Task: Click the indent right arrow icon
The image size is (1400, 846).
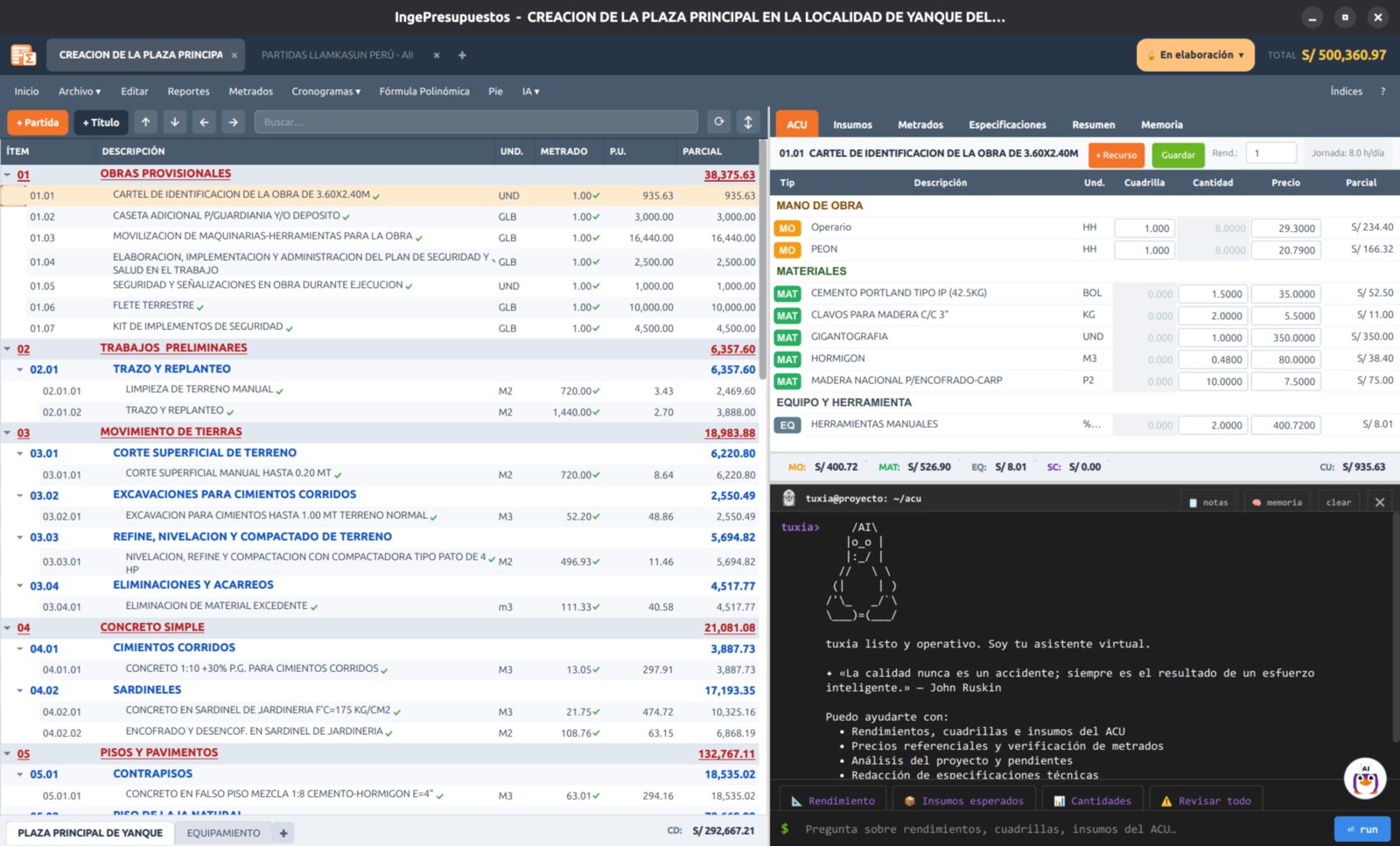Action: tap(233, 122)
